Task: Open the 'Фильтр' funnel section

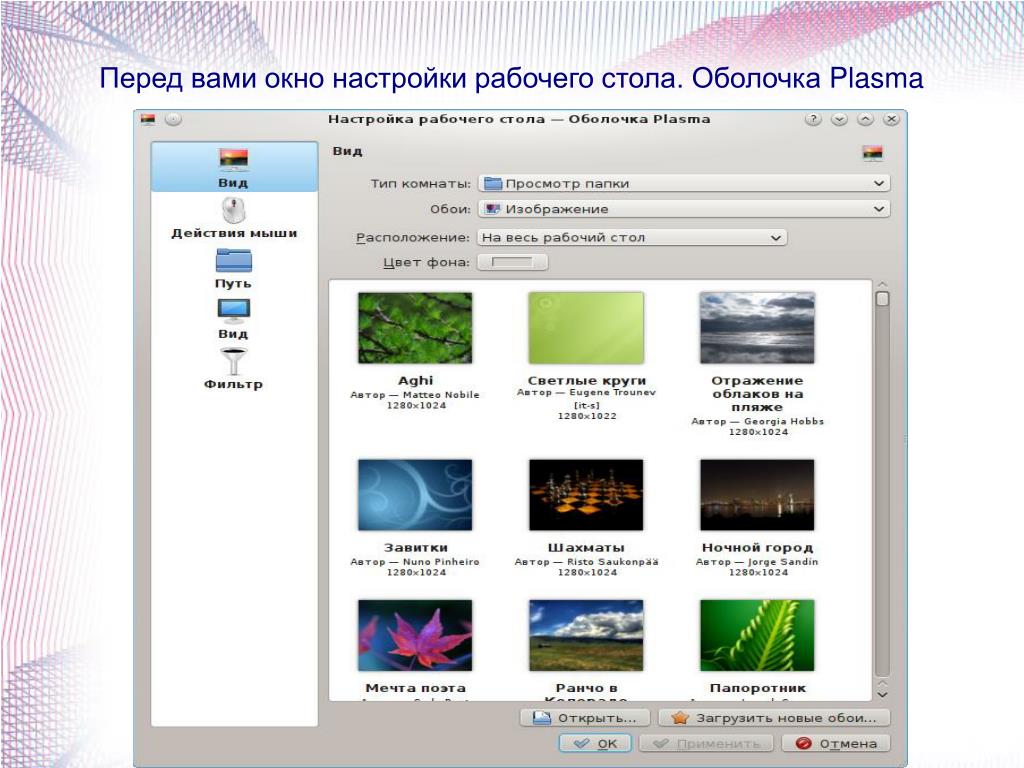Action: click(234, 369)
